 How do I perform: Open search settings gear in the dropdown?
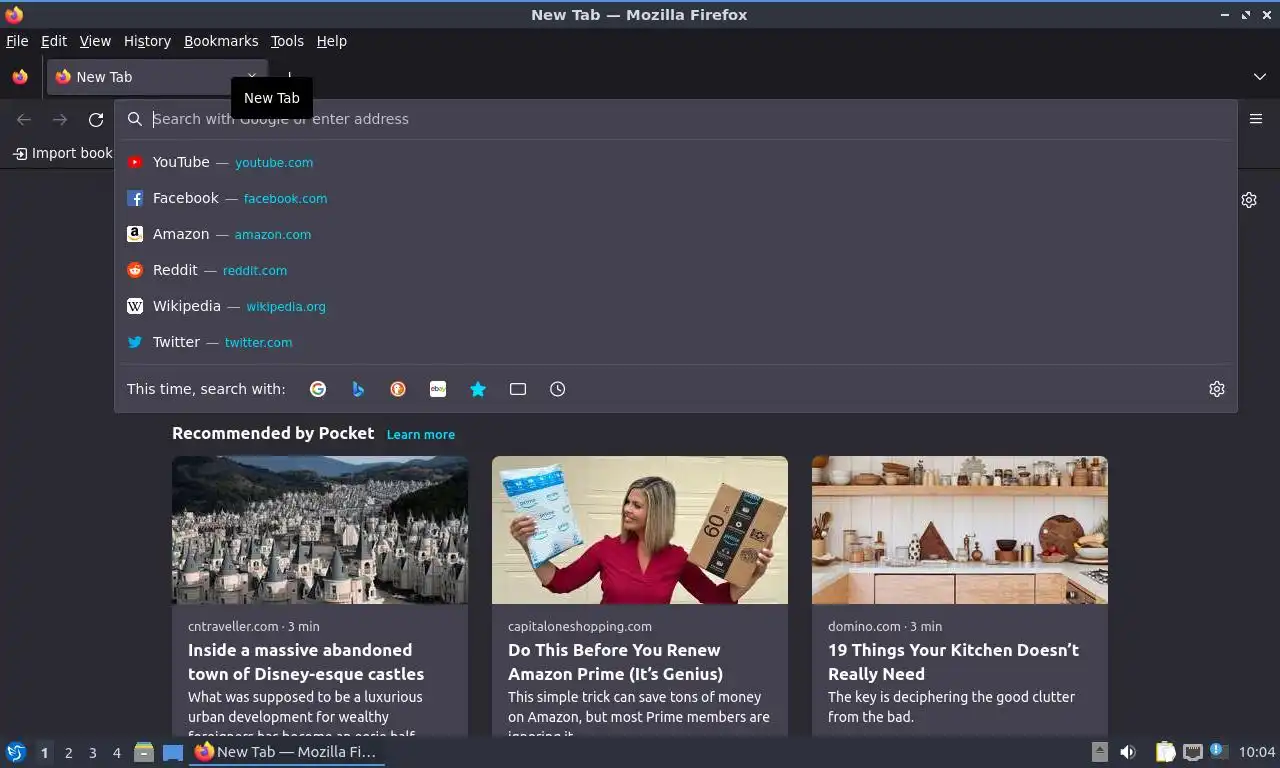pos(1217,389)
